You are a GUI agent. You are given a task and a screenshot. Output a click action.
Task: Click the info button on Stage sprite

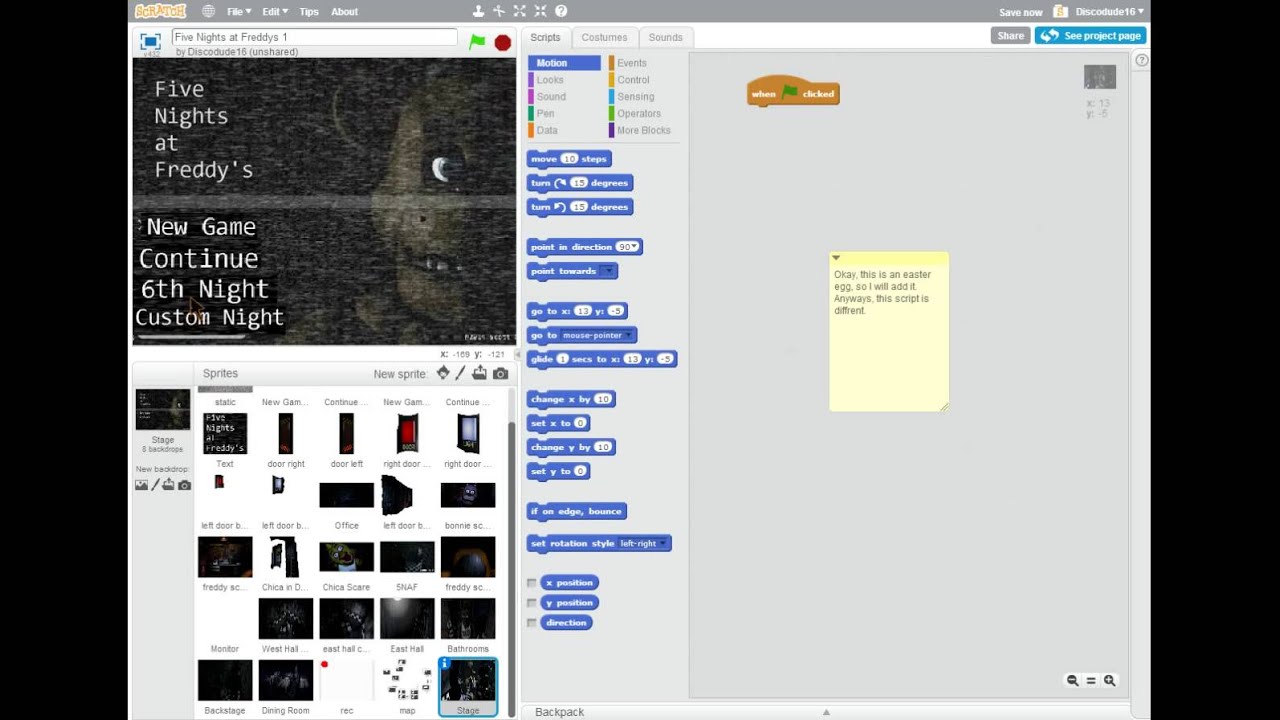[446, 663]
